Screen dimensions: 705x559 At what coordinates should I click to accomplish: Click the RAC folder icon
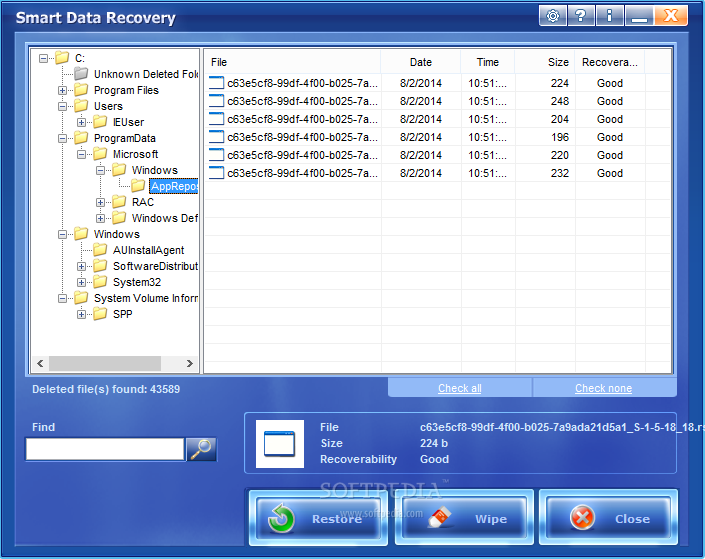pos(119,201)
